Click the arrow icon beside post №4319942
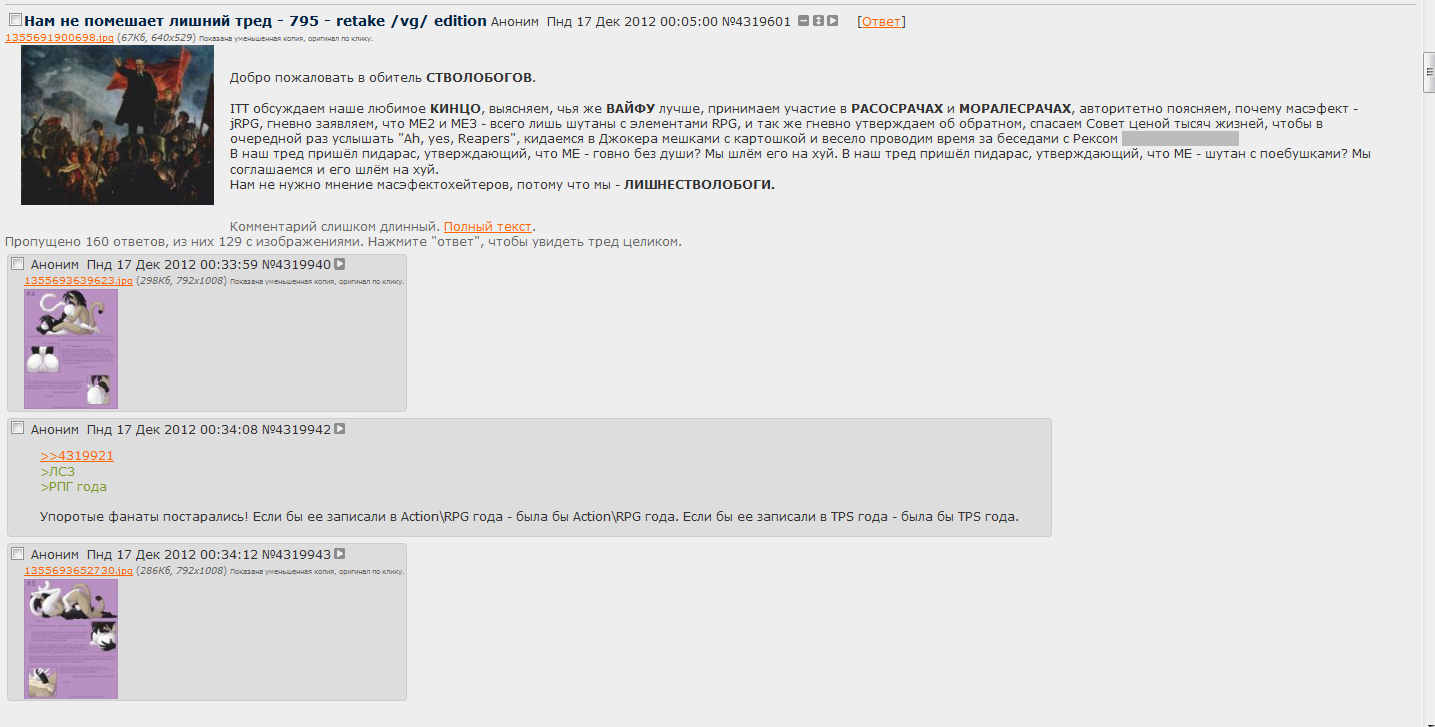 click(339, 429)
